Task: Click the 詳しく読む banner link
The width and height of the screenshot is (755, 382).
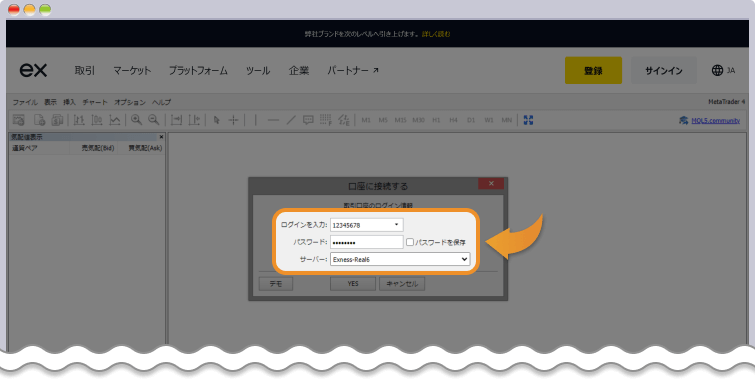Action: (x=436, y=34)
